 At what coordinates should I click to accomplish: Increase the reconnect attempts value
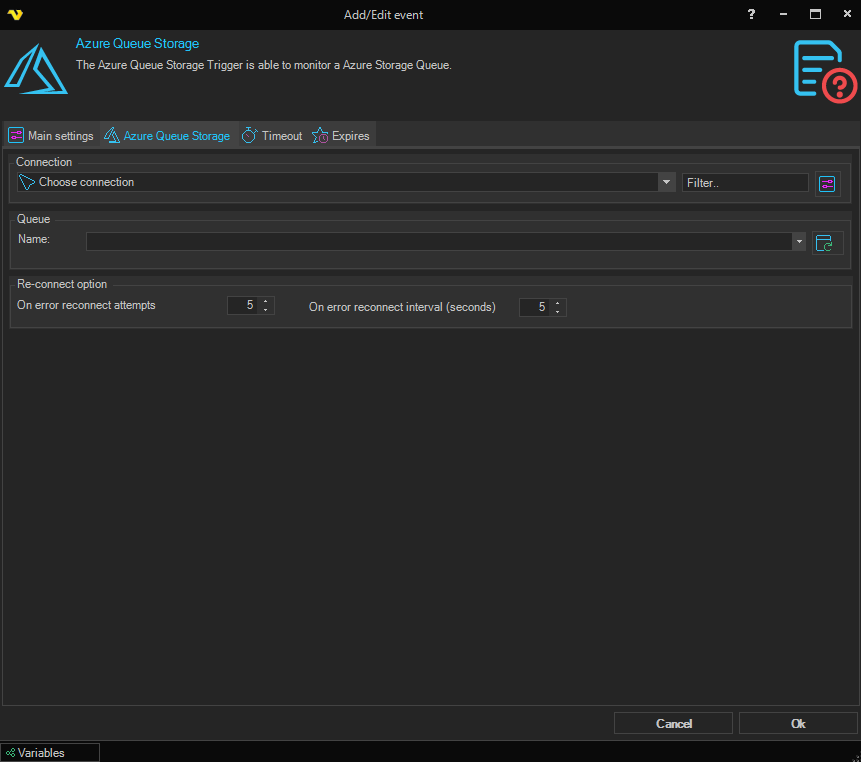(266, 302)
